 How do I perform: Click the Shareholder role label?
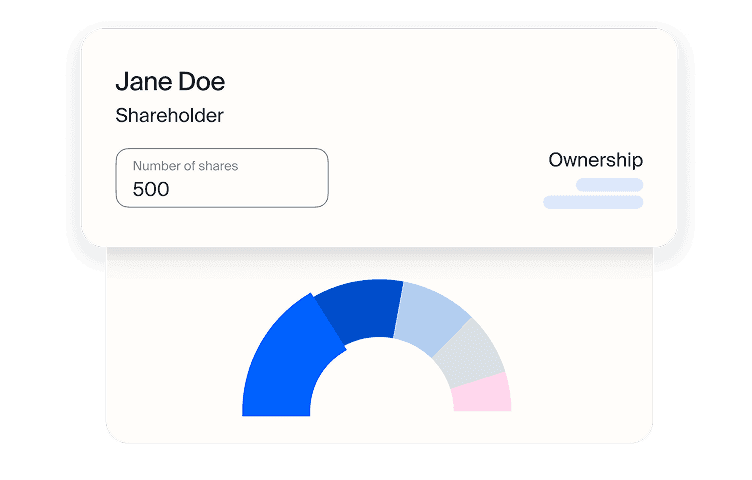tap(169, 116)
